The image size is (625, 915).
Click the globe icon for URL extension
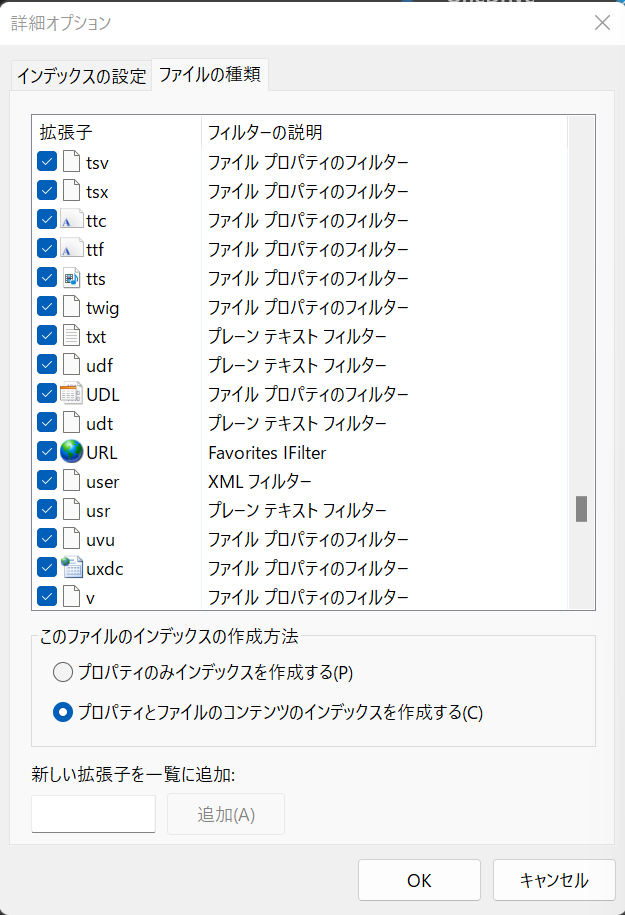71,452
